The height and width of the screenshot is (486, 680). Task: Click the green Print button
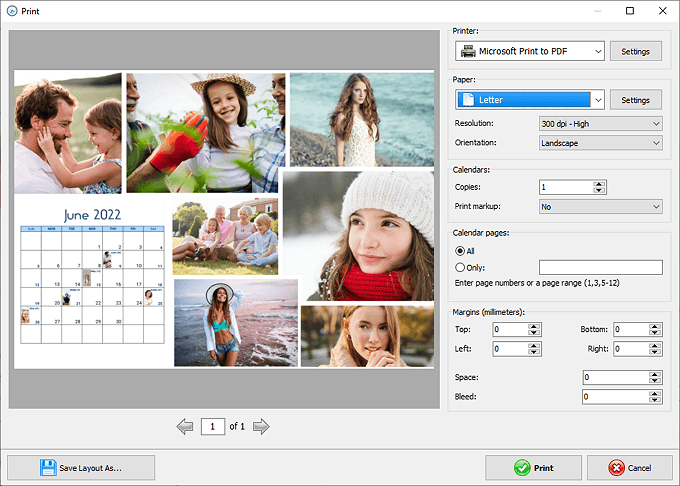coord(533,468)
